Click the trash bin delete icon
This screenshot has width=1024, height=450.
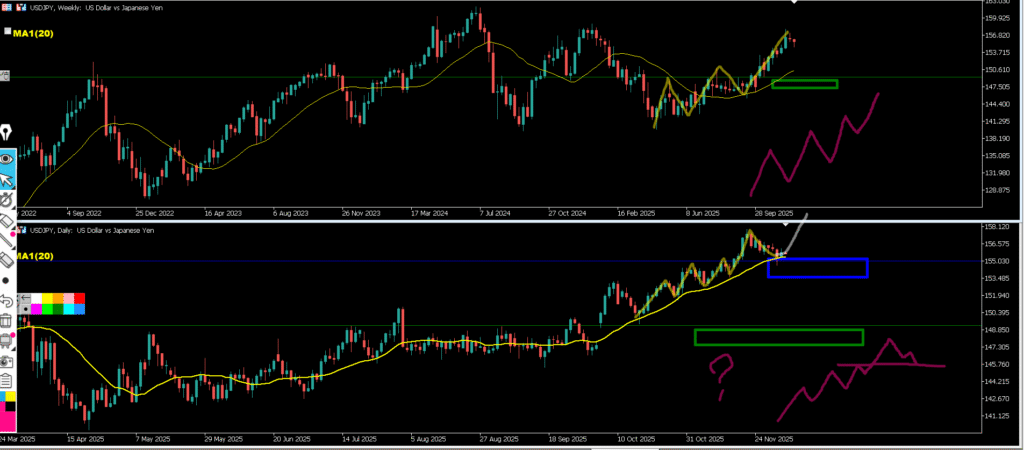tap(7, 320)
